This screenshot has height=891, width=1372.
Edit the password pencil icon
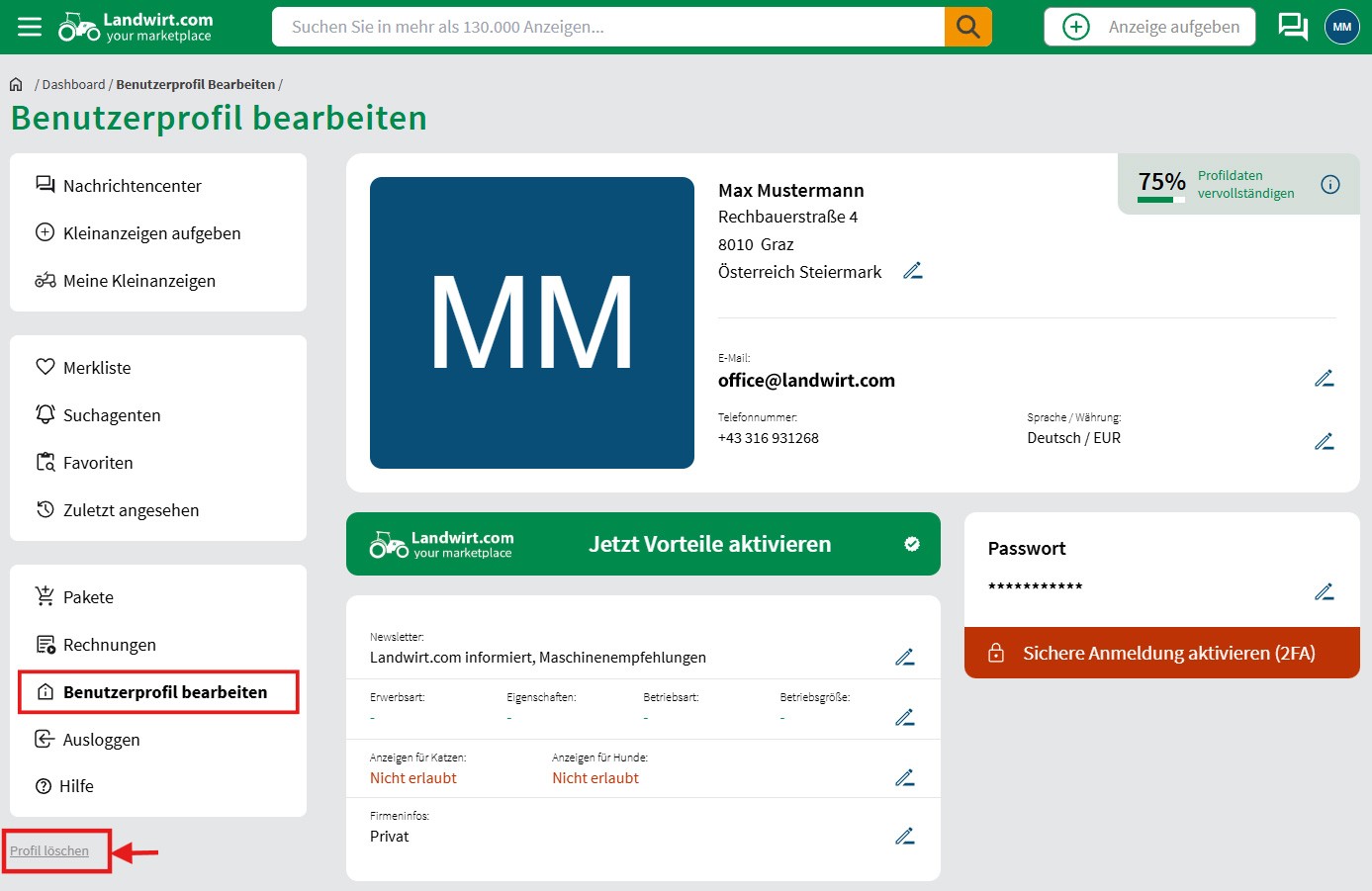1324,592
